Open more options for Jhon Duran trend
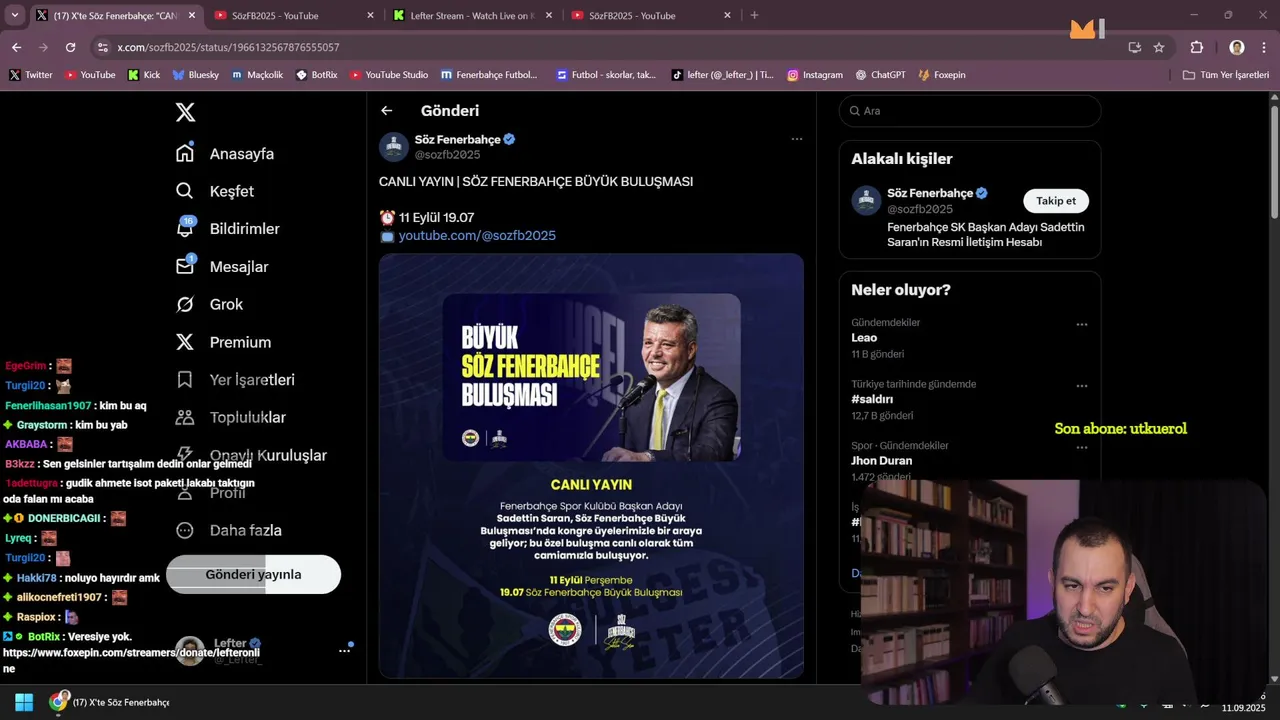The width and height of the screenshot is (1280, 720). [1081, 447]
